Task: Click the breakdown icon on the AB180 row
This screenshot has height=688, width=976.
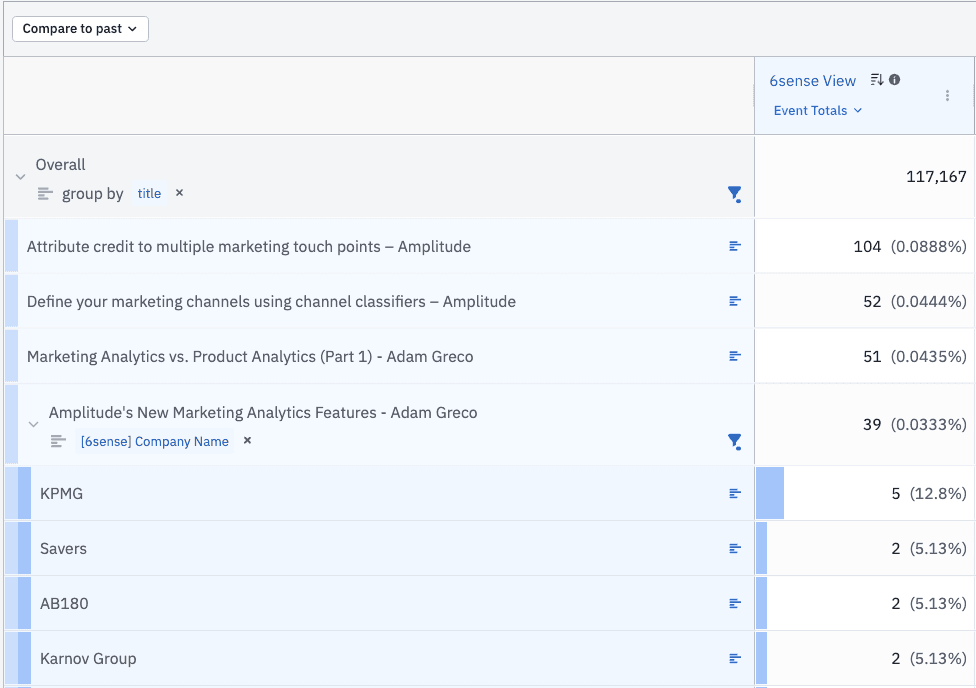Action: click(735, 603)
